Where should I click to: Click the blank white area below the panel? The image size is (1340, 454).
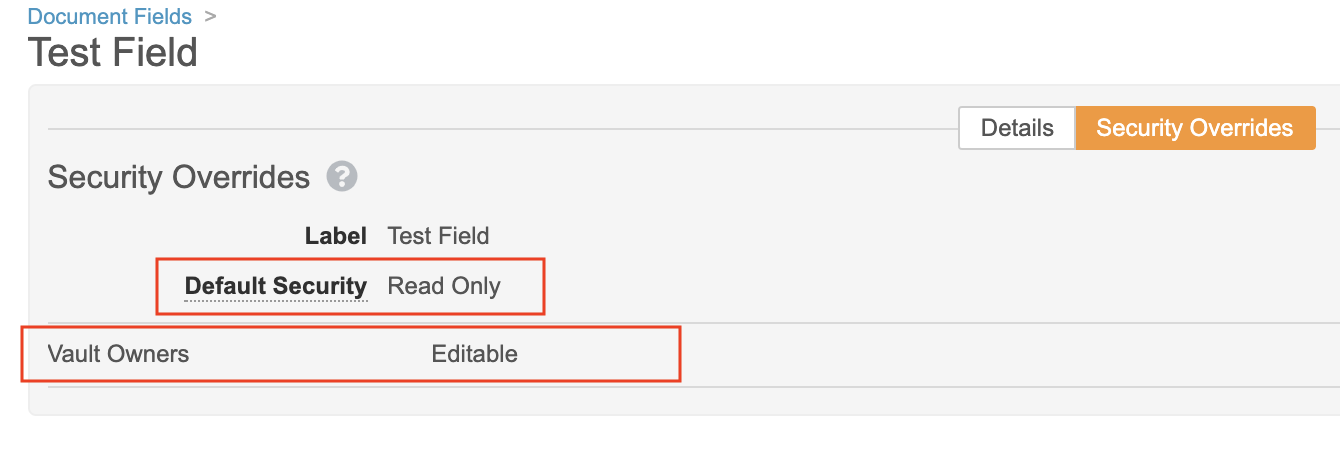670,436
